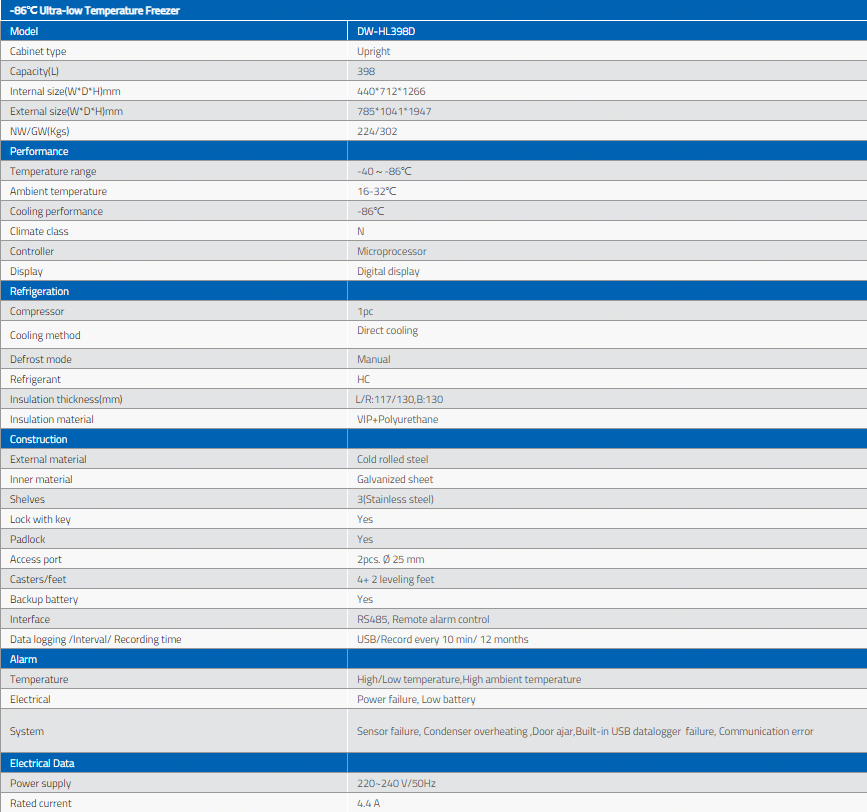The width and height of the screenshot is (867, 812).
Task: Click the 'Microprocessor' controller value
Action: 390,251
